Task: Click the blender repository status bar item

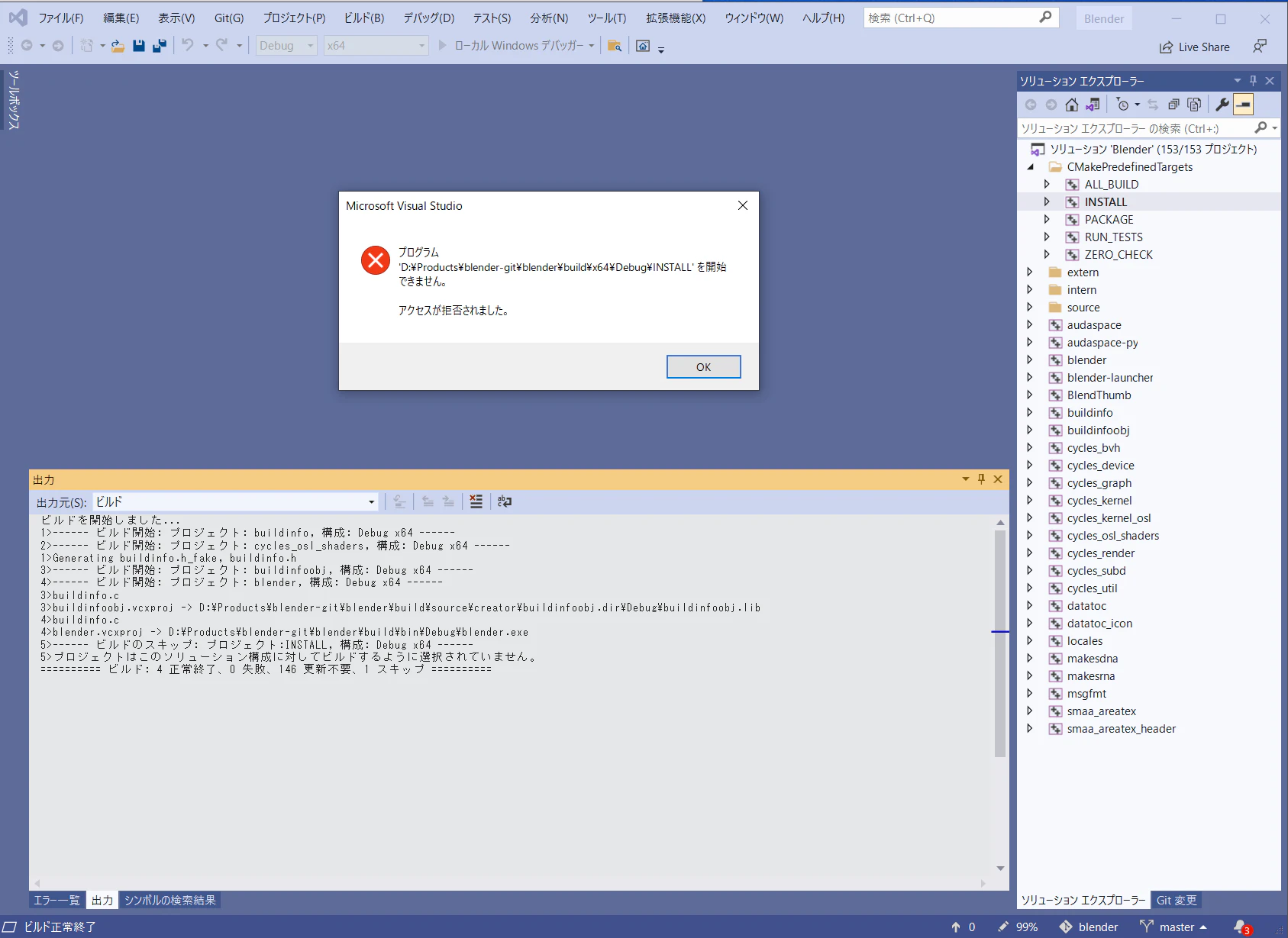Action: [x=1089, y=927]
